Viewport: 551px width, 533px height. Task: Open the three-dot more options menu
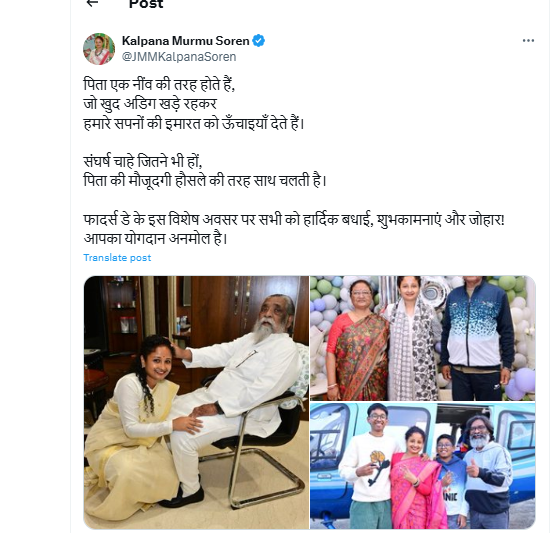point(528,41)
